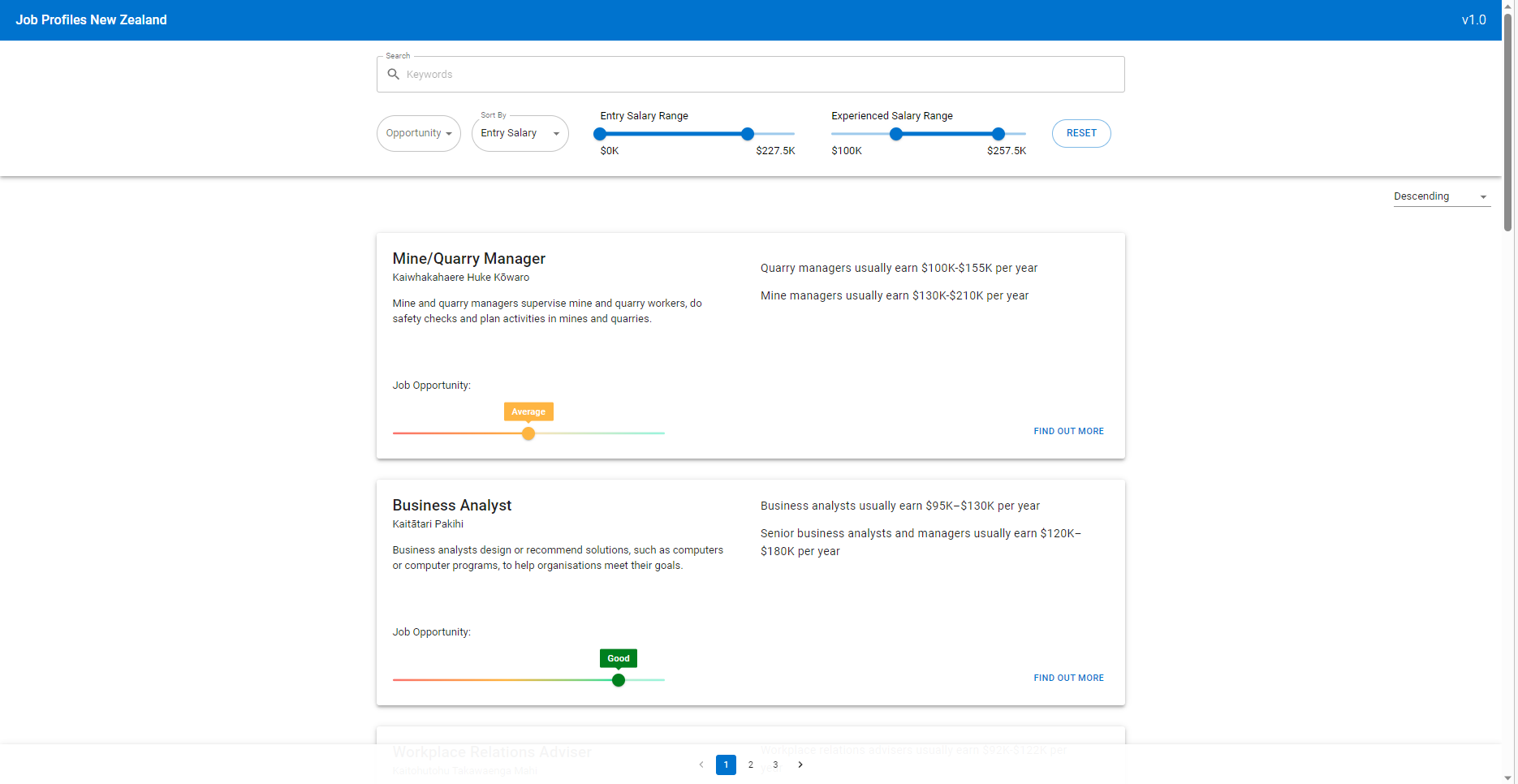Click the Descending dropdown arrow
This screenshot has width=1518, height=784.
pos(1483,196)
